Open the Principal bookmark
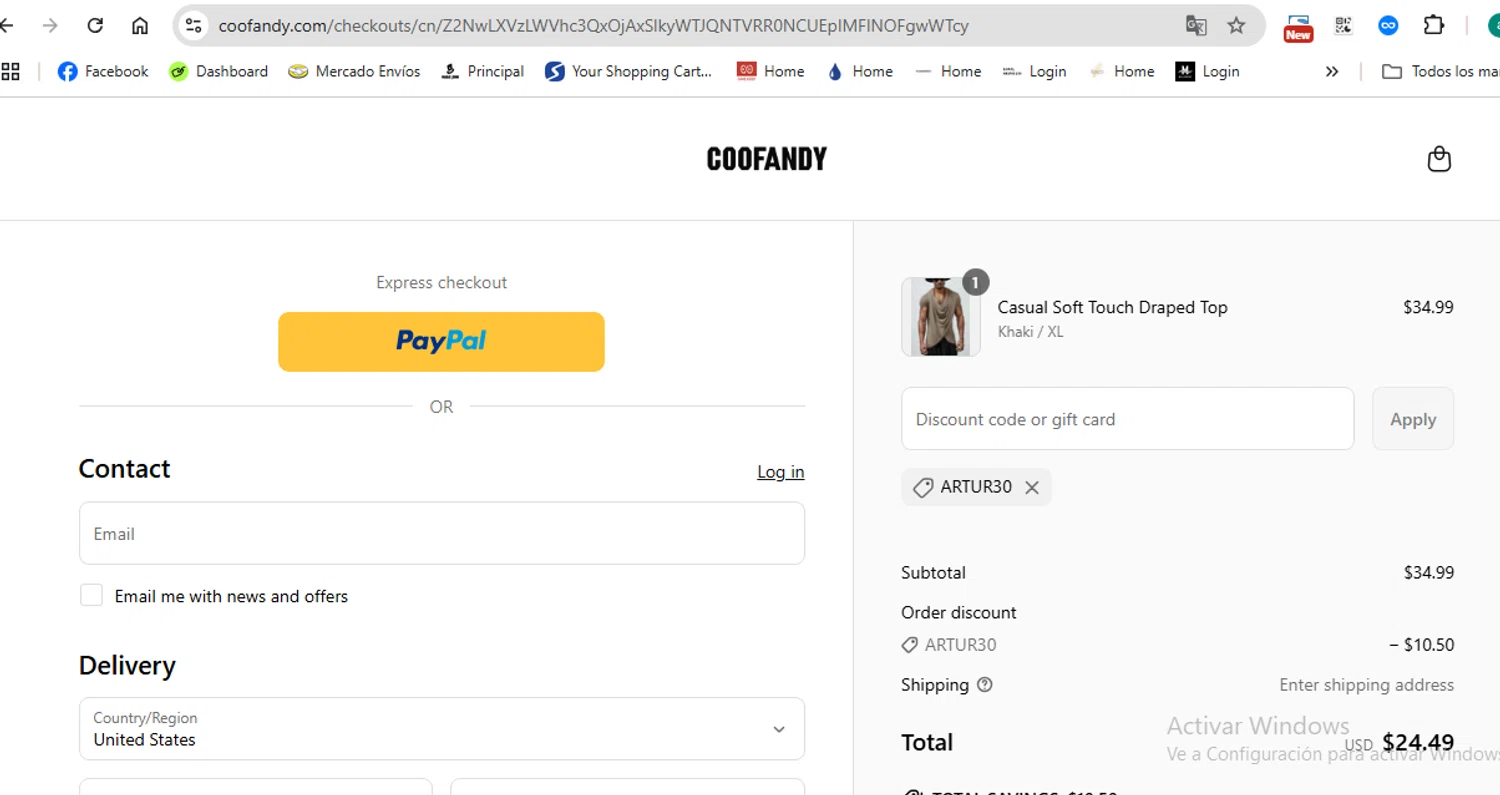The image size is (1500, 795). point(482,71)
